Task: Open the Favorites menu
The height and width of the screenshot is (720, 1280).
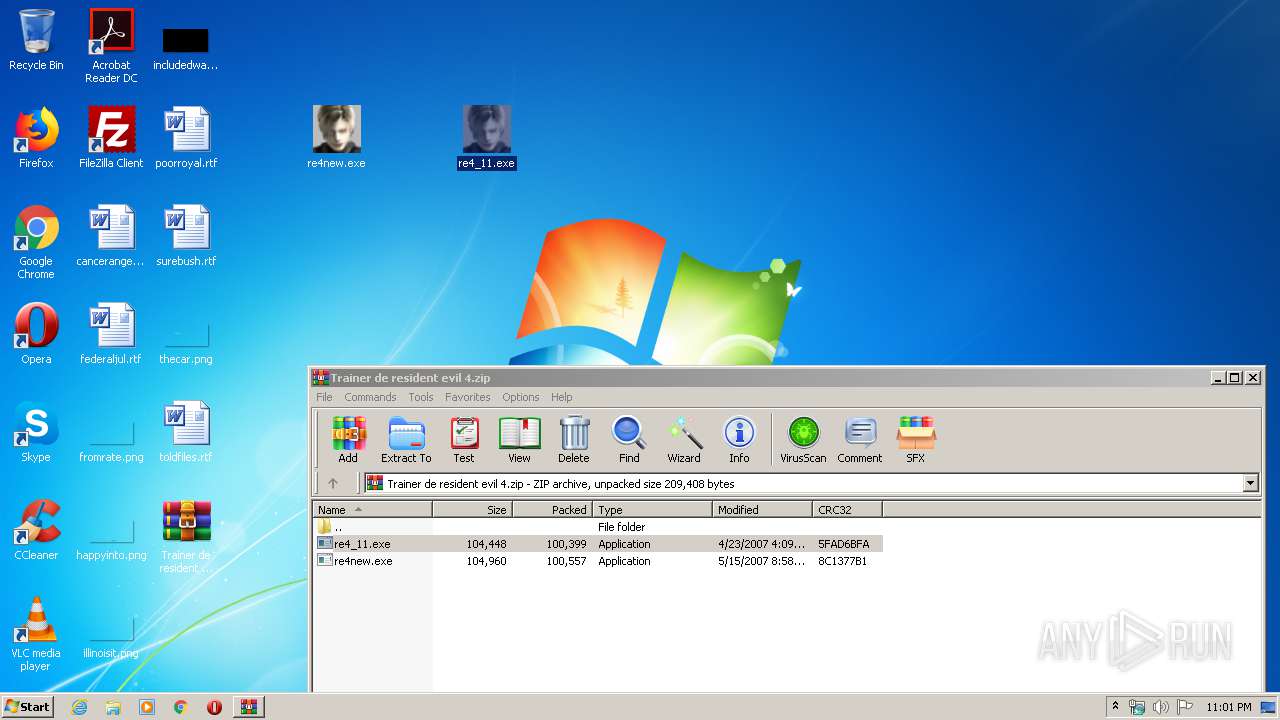Action: [x=468, y=397]
